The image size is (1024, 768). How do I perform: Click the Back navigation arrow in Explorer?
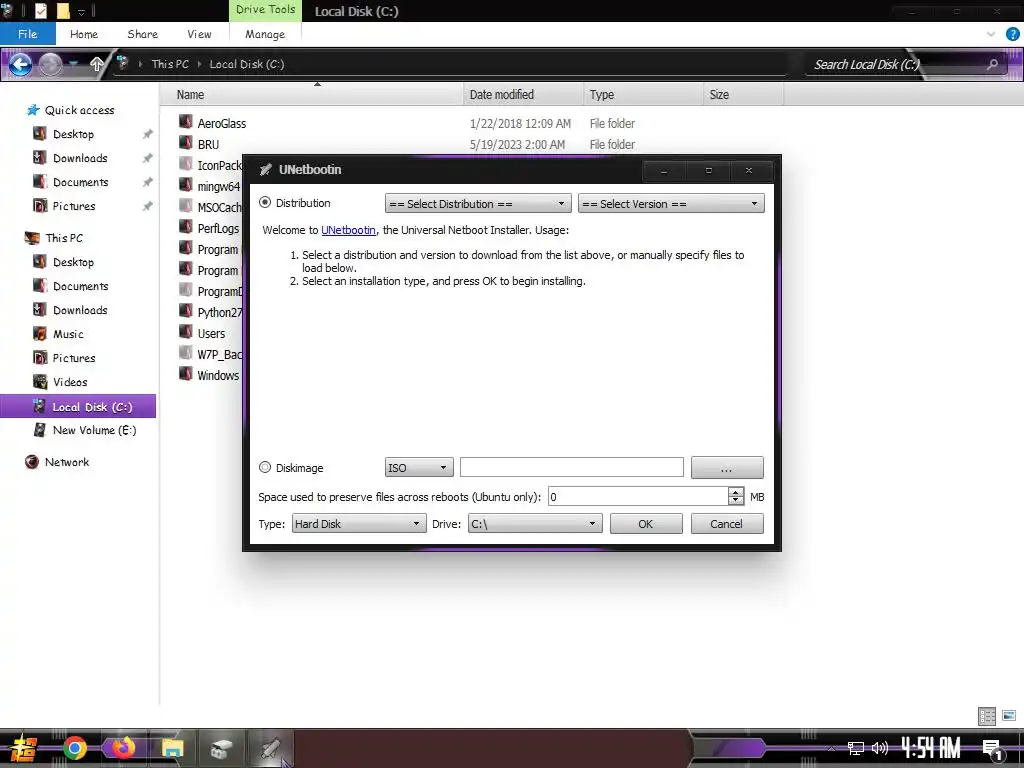(x=20, y=64)
